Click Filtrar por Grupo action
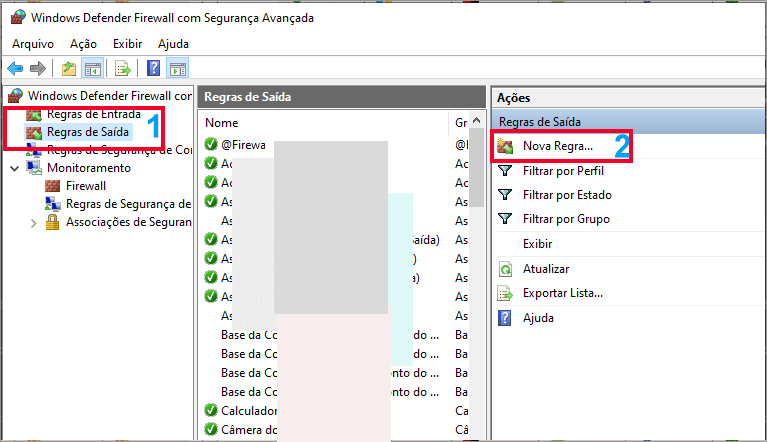 [566, 219]
